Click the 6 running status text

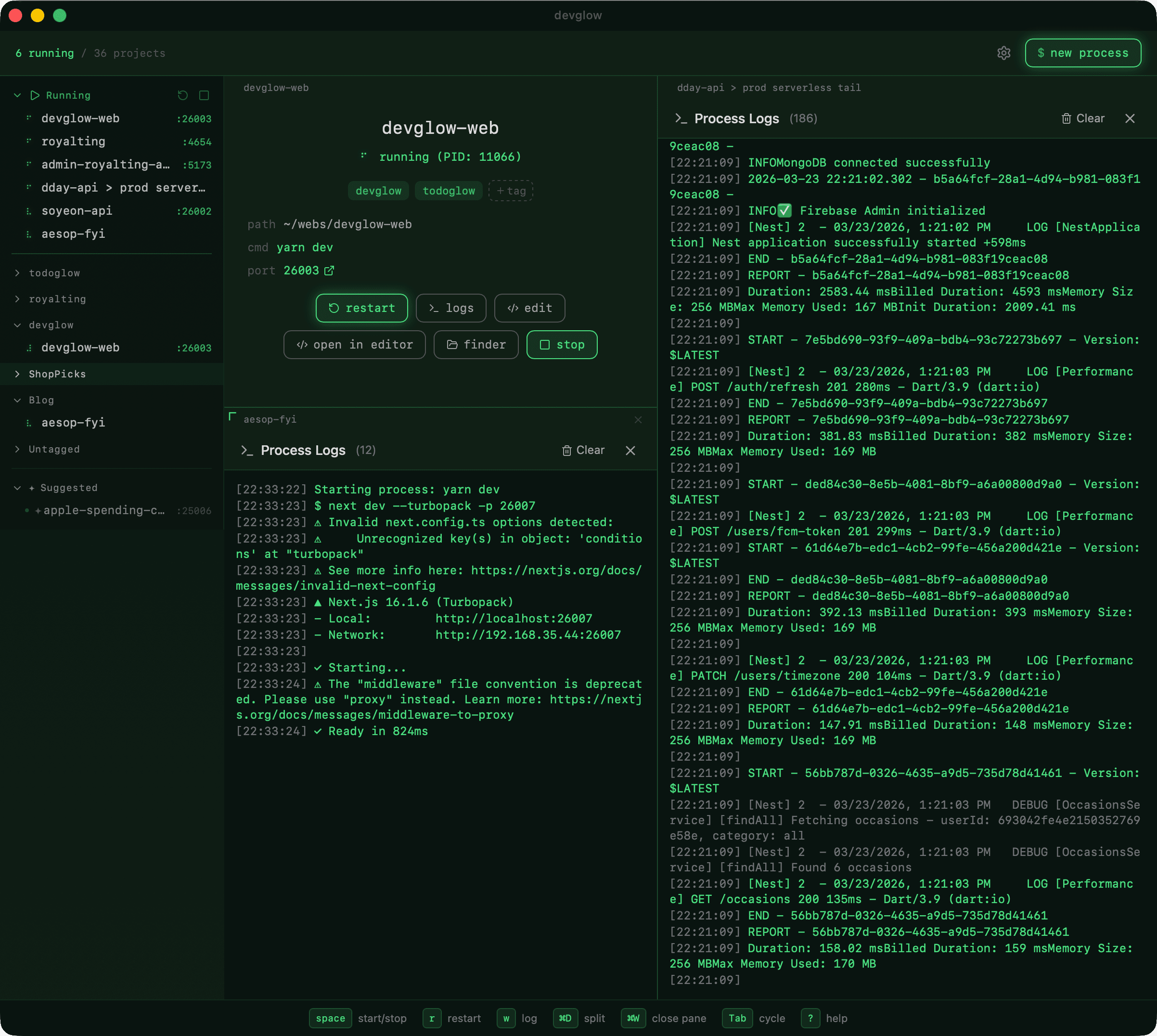click(x=44, y=53)
